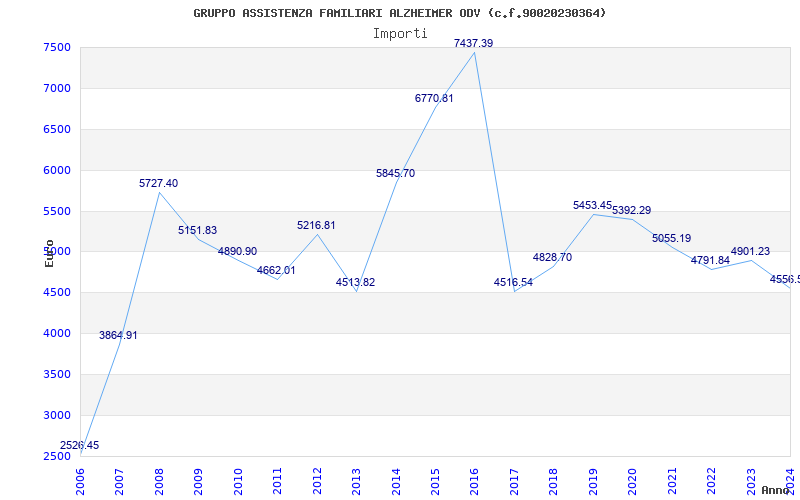Click the 5845.70 data label
Viewport: 800px width, 500px height.
tap(395, 174)
